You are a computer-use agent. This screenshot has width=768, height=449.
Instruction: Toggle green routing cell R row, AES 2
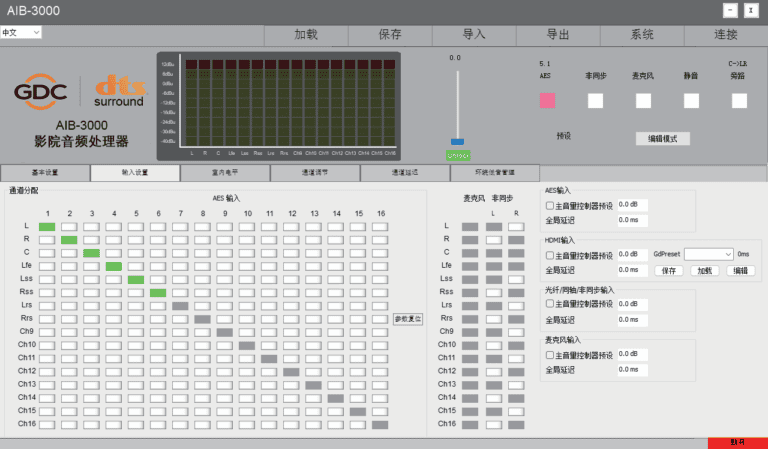(69, 240)
